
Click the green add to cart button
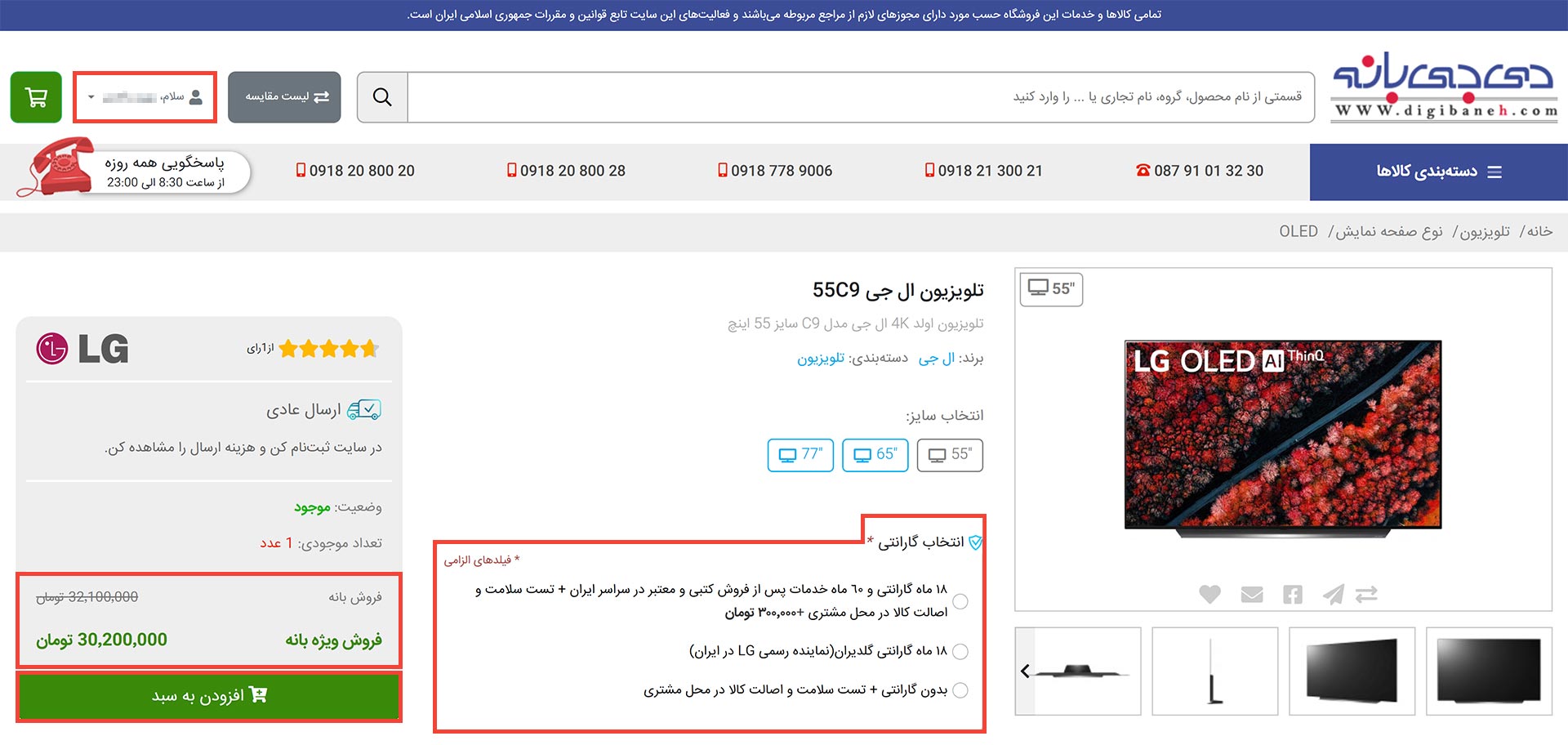209,696
